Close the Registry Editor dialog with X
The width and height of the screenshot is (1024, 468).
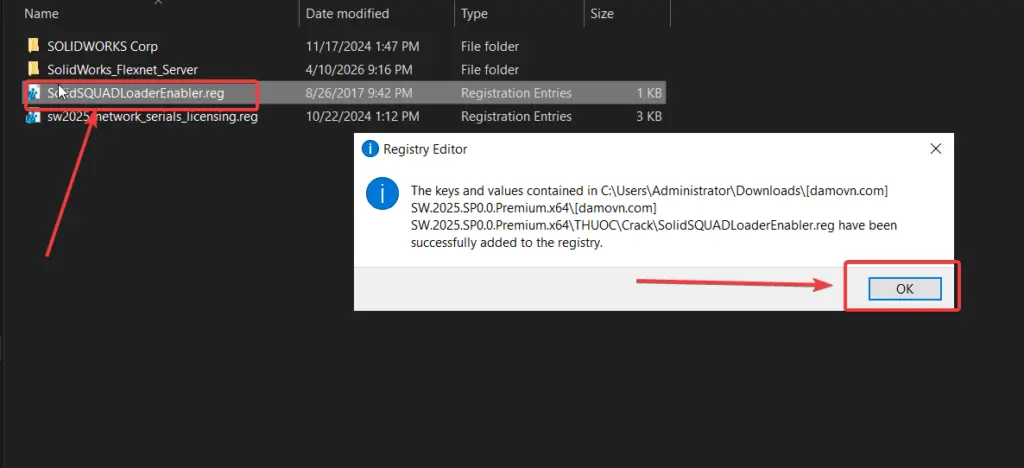click(x=936, y=149)
